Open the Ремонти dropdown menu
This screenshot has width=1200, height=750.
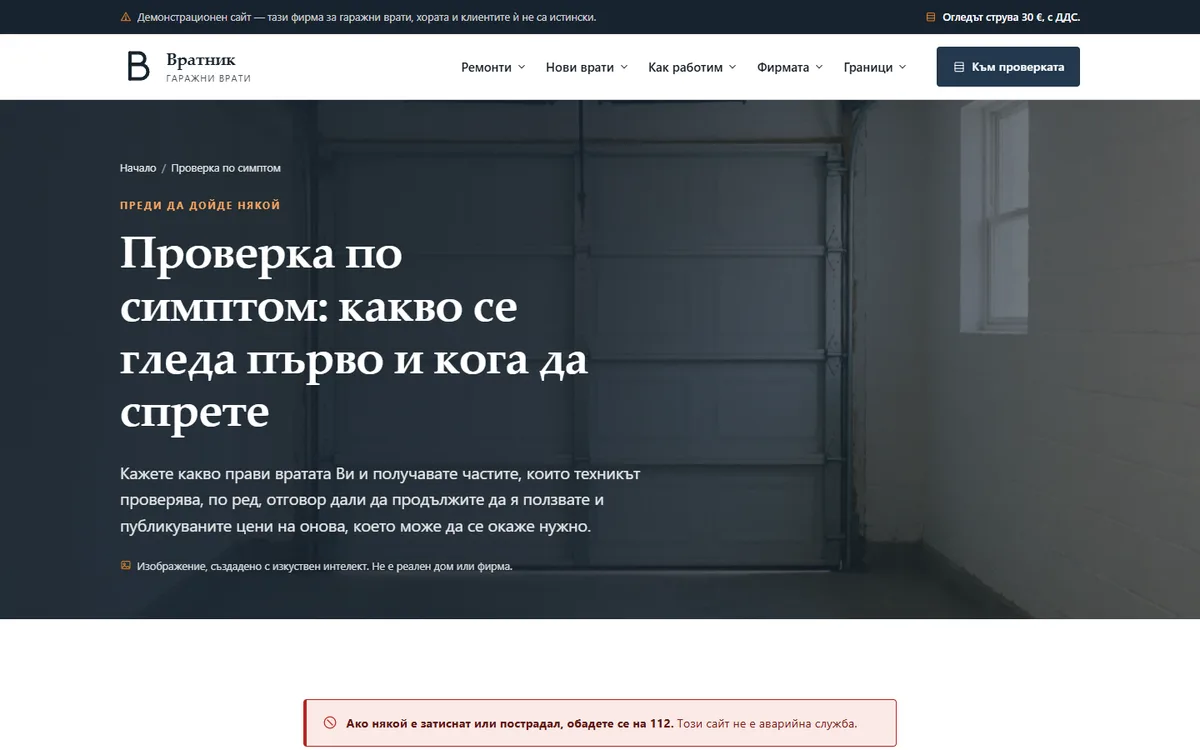(x=493, y=67)
